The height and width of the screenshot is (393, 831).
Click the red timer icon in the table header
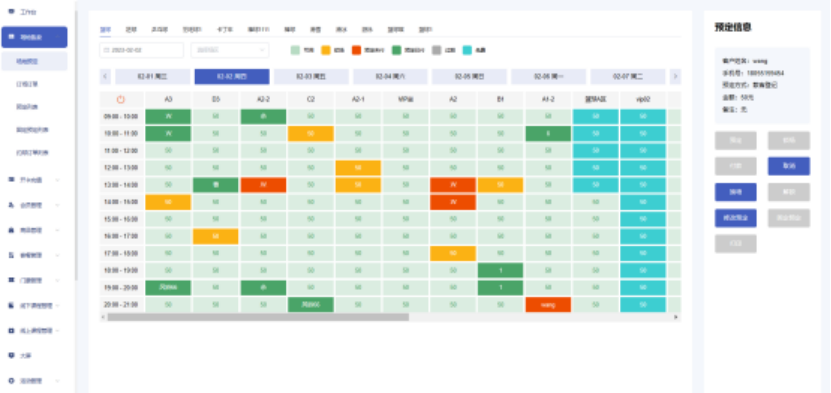point(121,99)
